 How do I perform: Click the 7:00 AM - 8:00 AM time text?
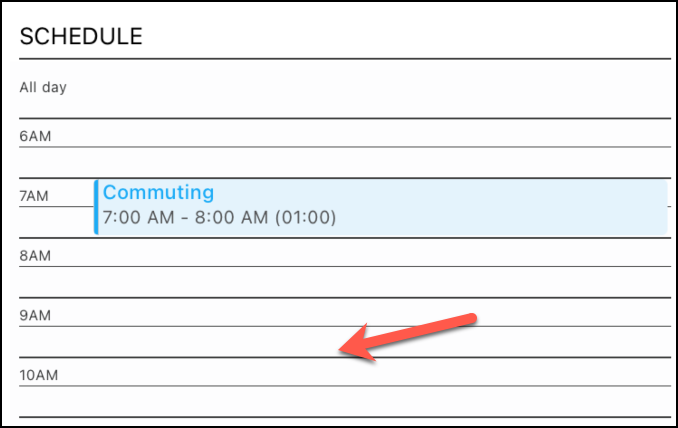(x=219, y=217)
